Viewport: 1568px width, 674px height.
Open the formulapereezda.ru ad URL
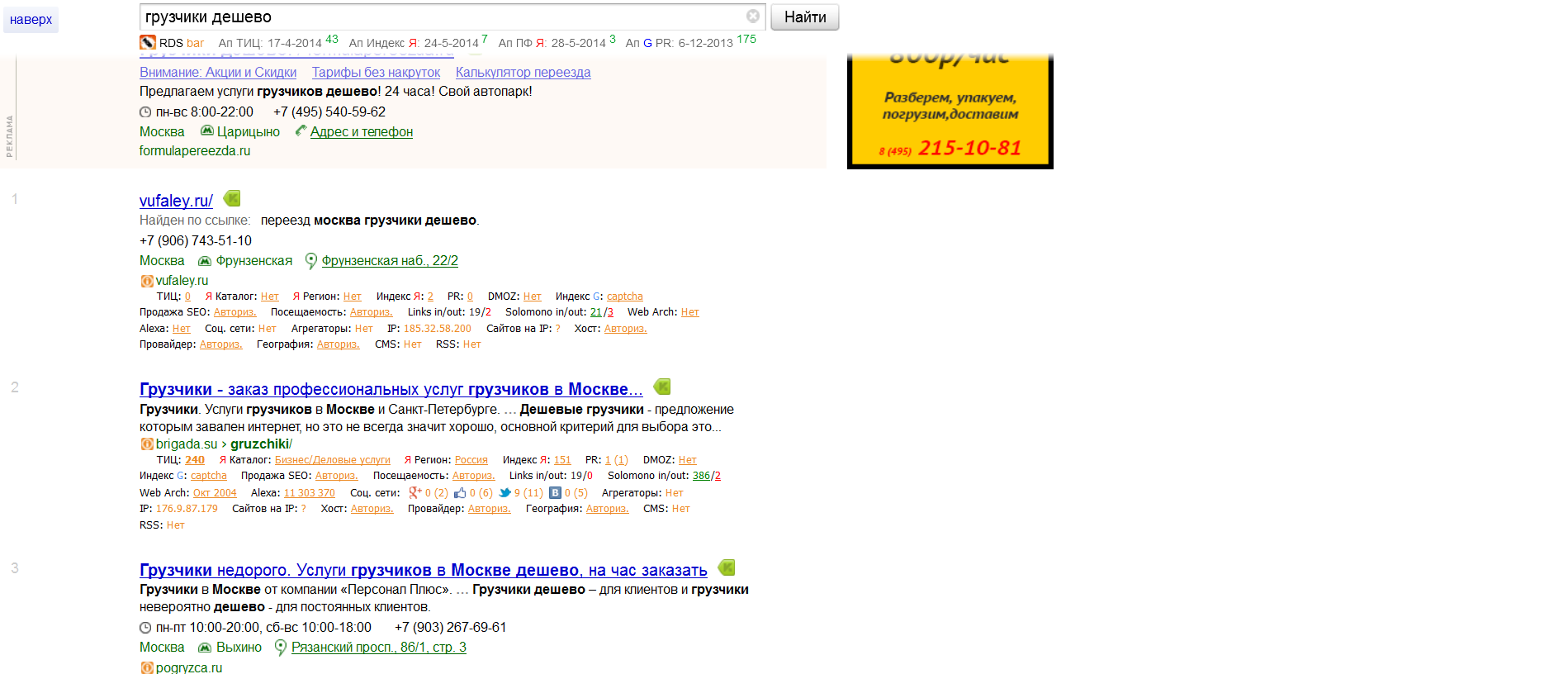tap(195, 150)
